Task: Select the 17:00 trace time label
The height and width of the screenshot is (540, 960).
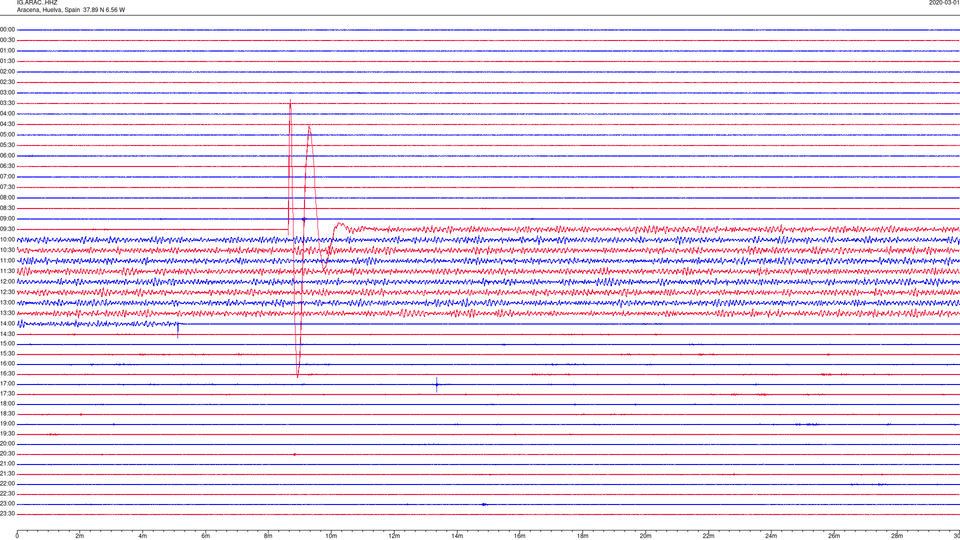Action: pyautogui.click(x=7, y=384)
